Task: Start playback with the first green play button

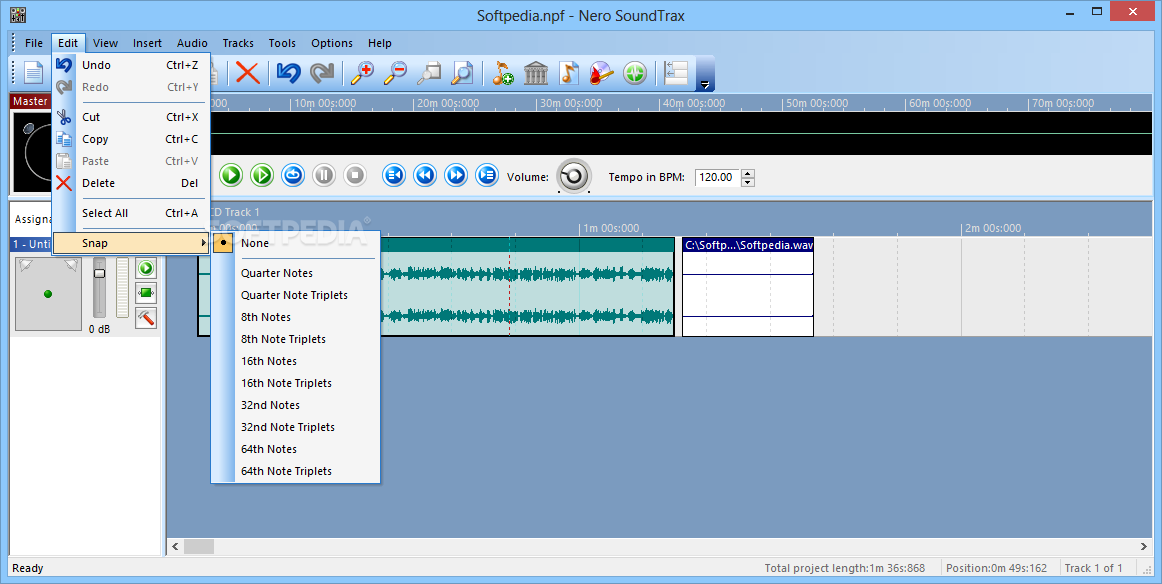Action: tap(230, 176)
